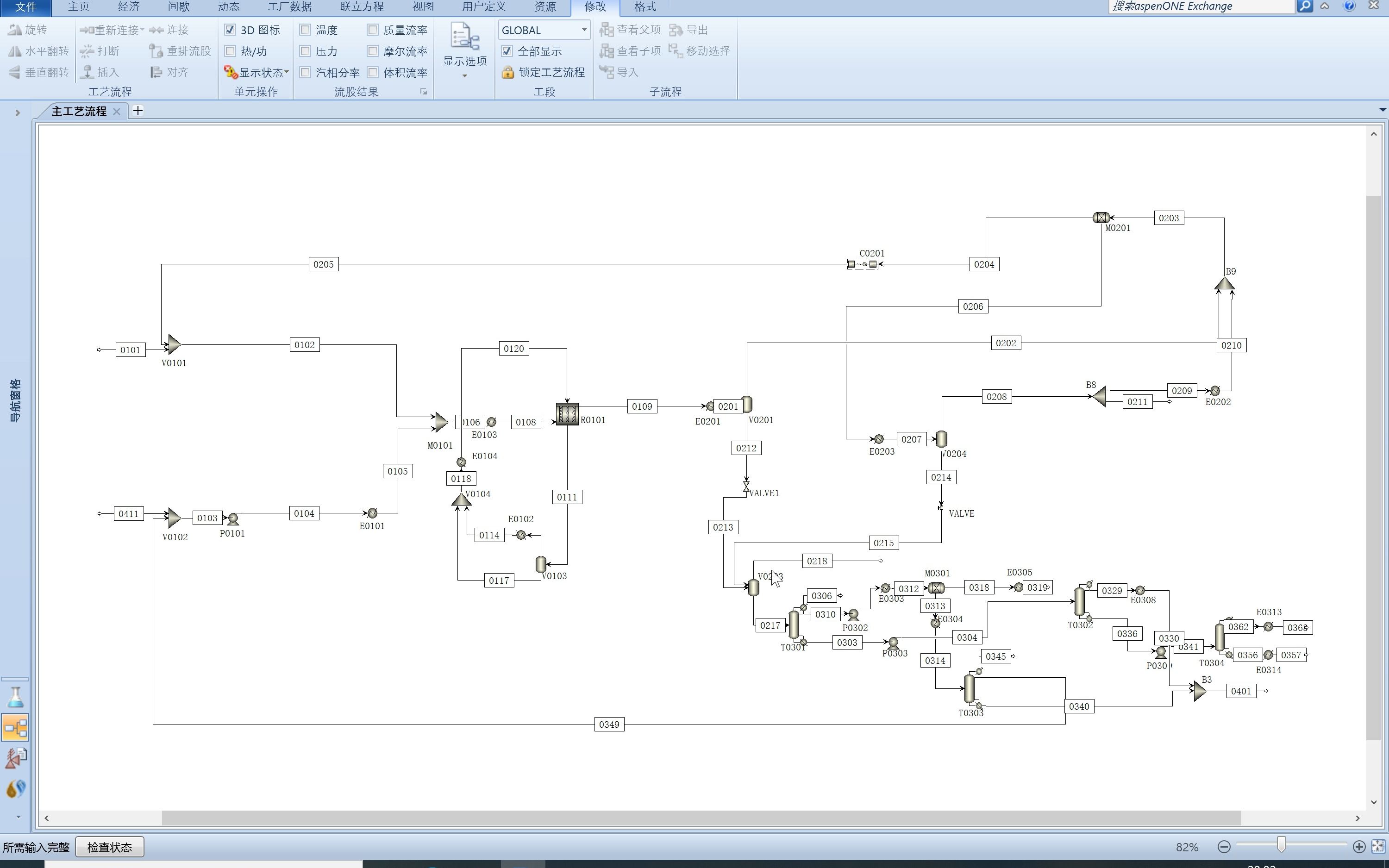This screenshot has width=1389, height=868.
Task: Click the plus button to add flowsheet tab
Action: (x=138, y=111)
